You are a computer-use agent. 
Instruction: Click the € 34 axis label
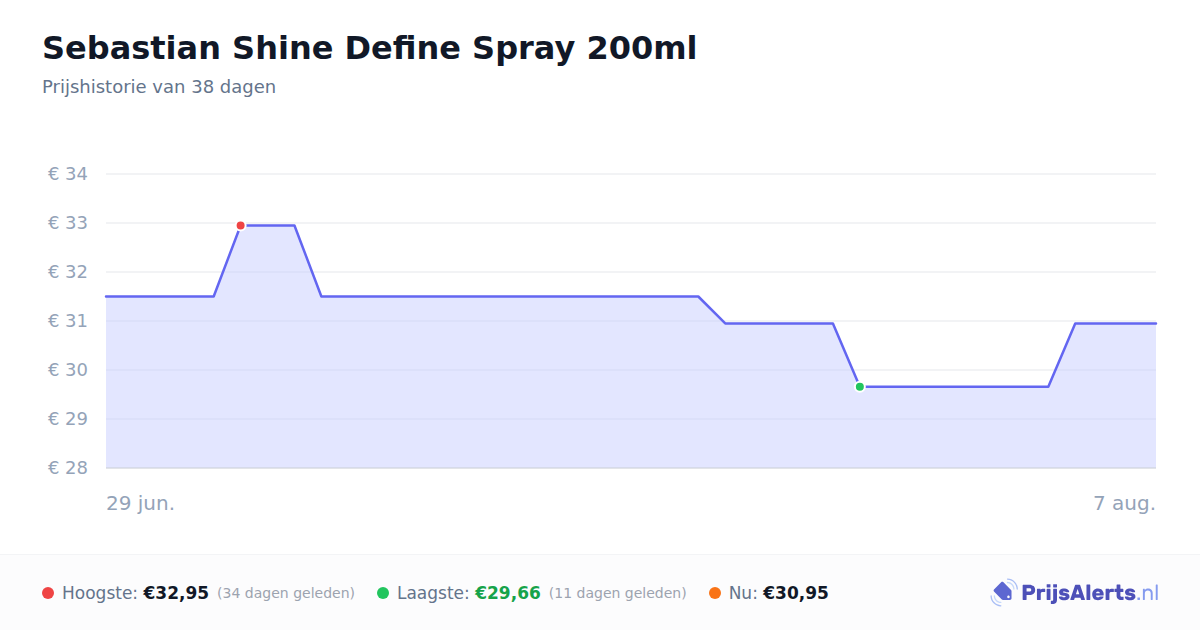point(68,174)
